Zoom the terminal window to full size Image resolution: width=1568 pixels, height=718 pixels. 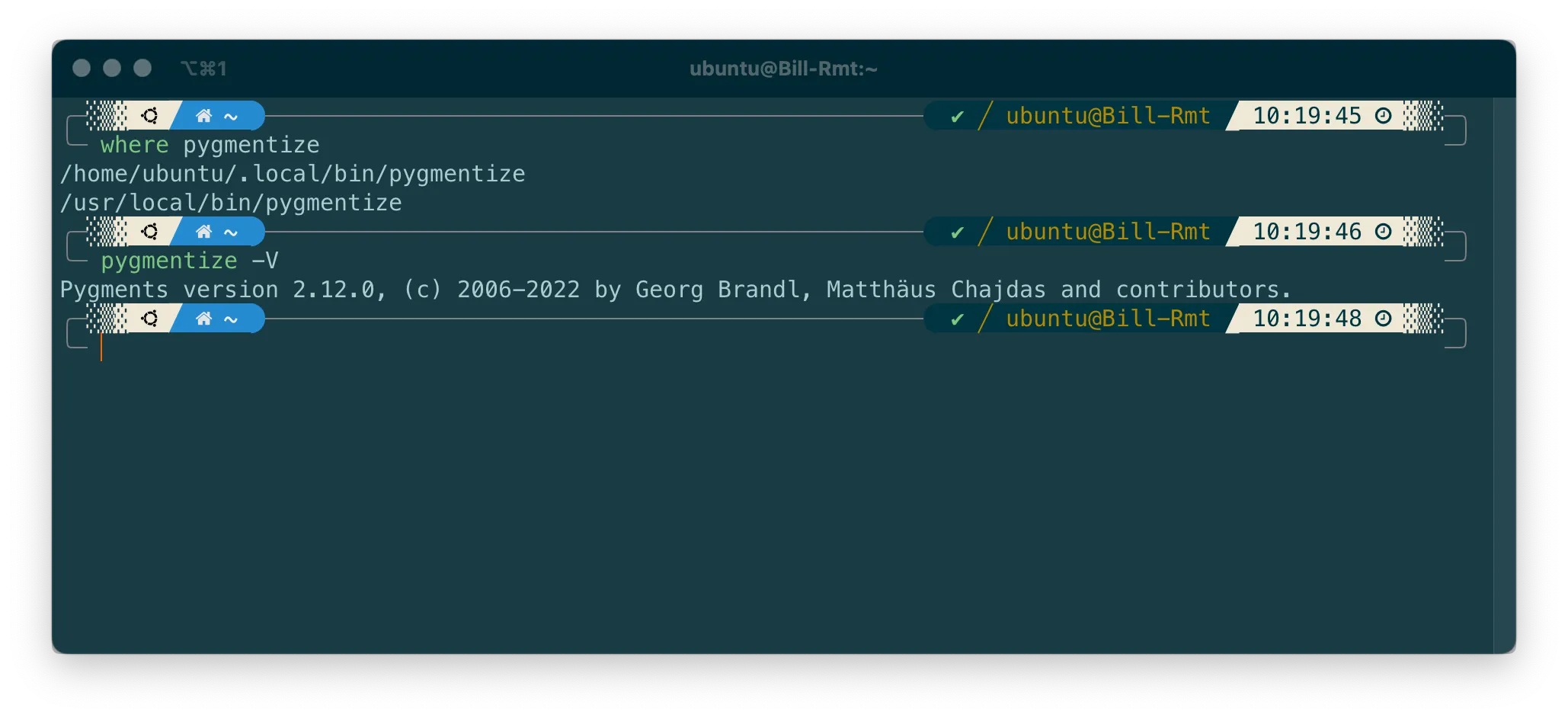(142, 69)
